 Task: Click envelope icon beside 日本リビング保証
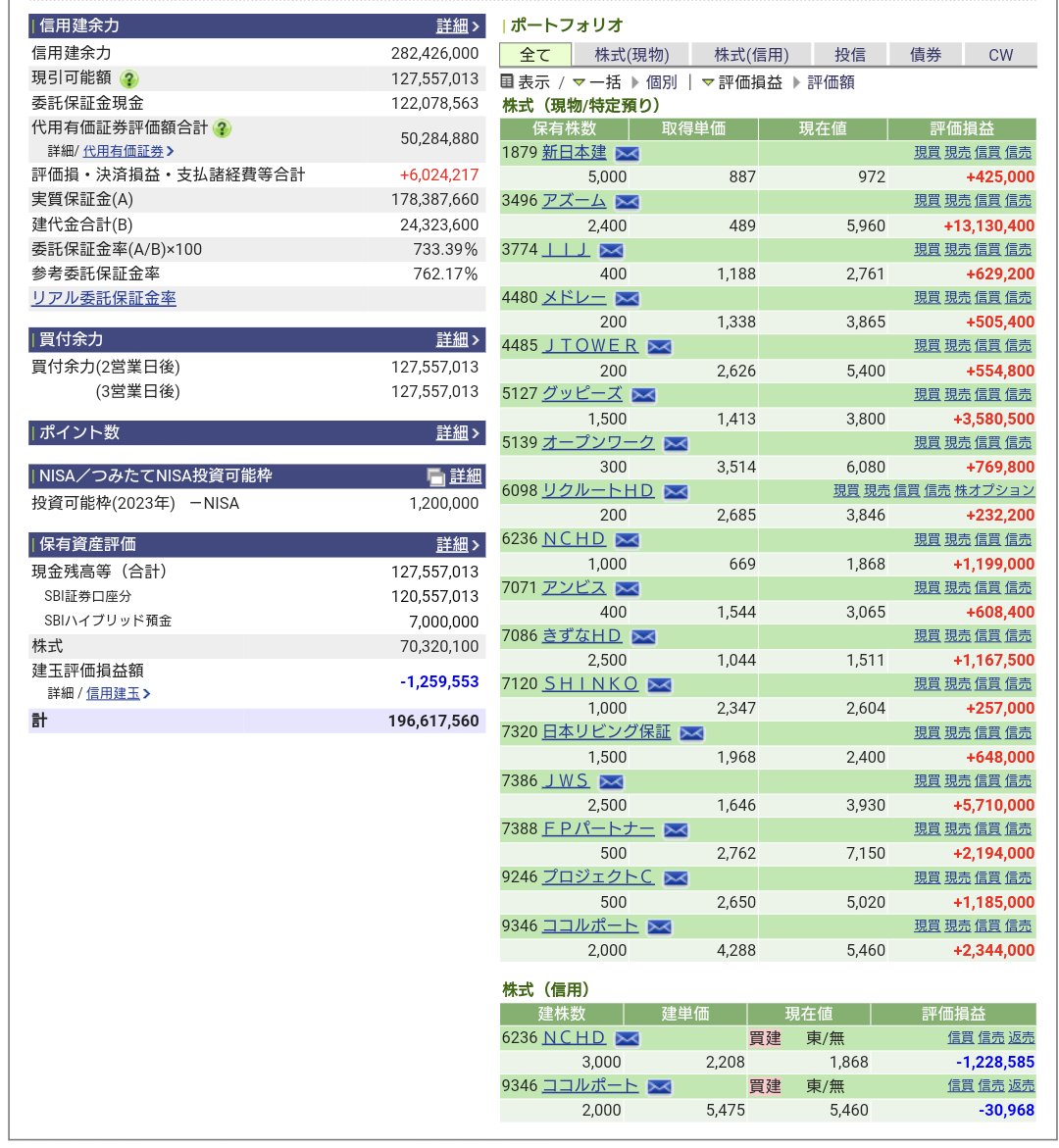(691, 733)
